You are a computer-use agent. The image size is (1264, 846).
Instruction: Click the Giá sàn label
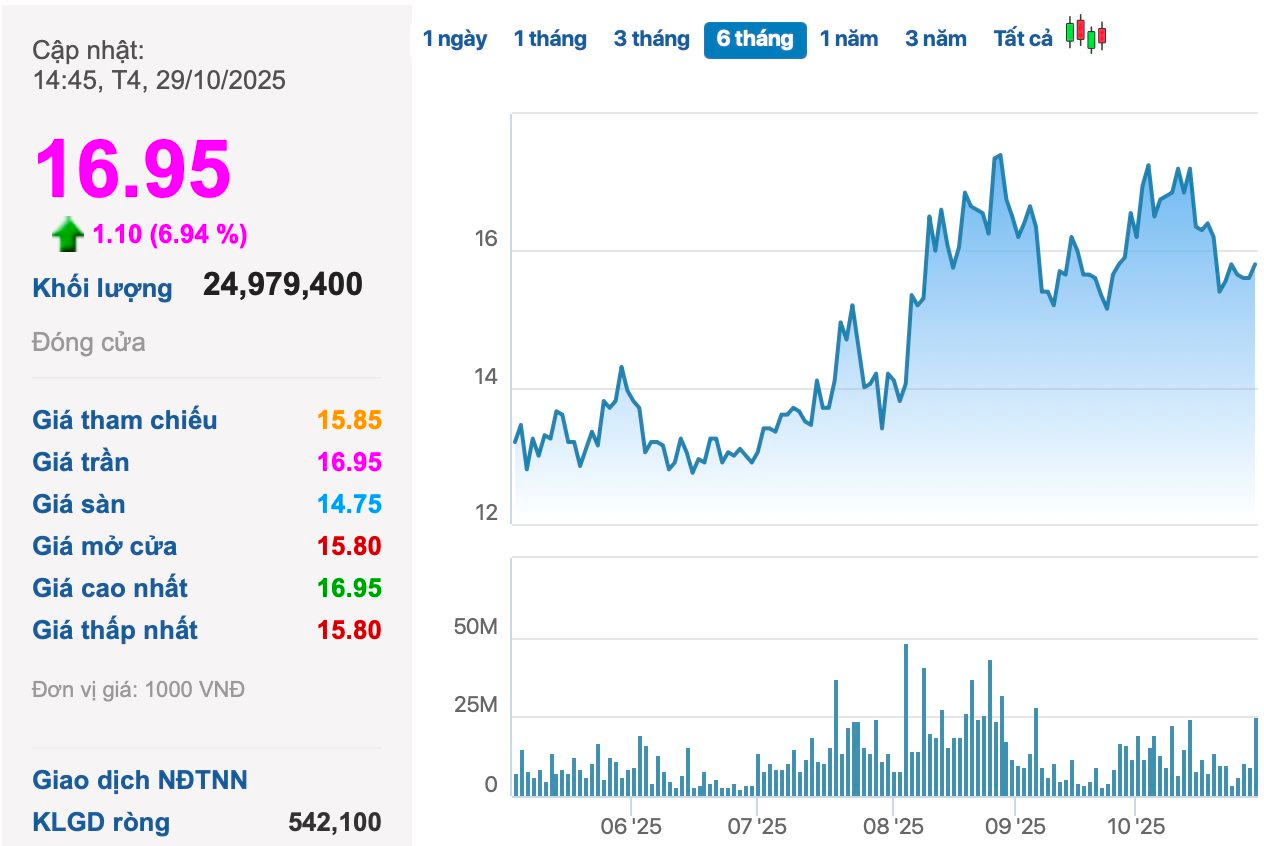(79, 504)
